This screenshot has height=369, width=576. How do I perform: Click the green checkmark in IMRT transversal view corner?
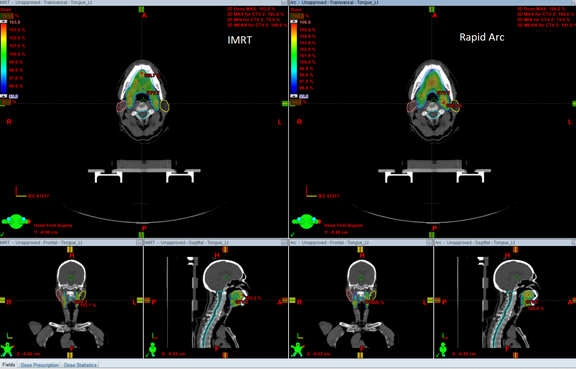[x=3, y=234]
